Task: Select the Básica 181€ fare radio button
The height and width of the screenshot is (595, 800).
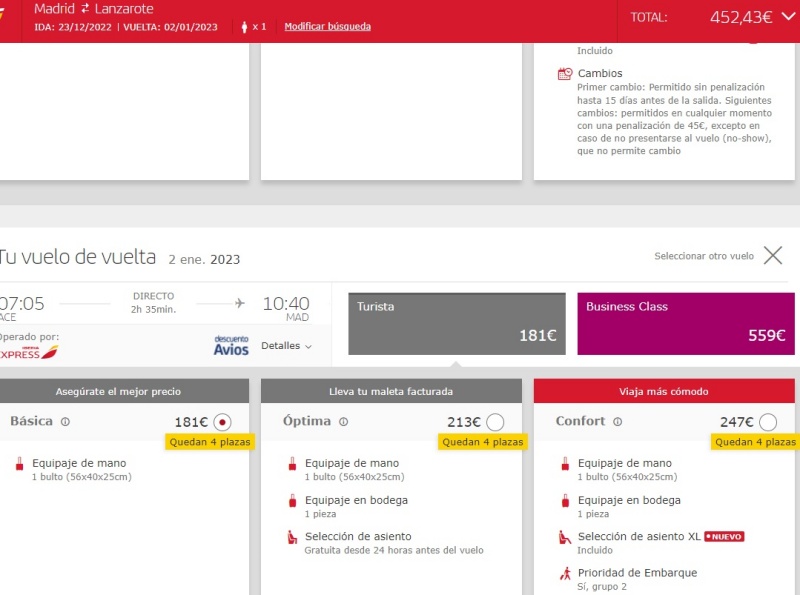Action: 222,422
